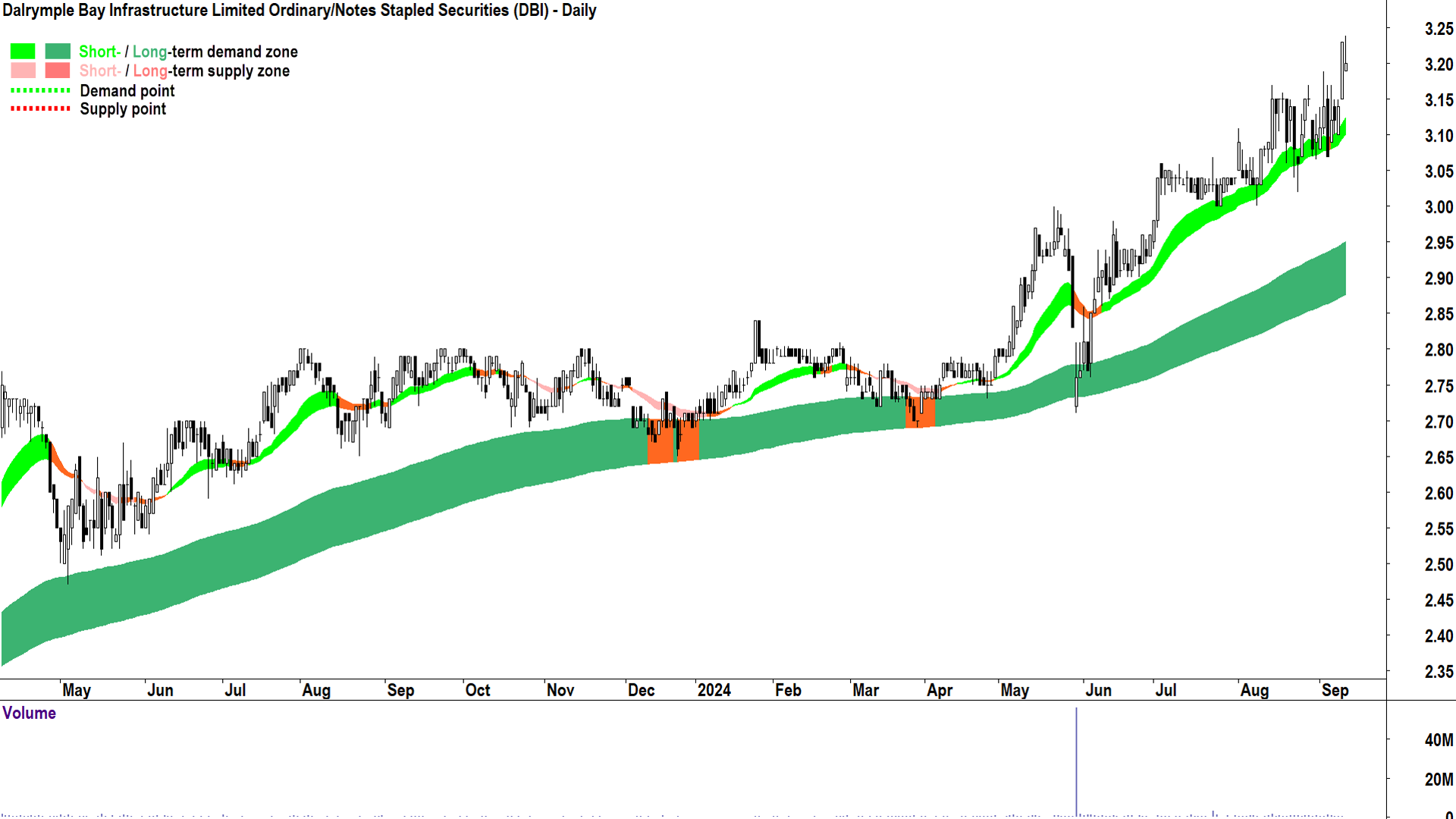Viewport: 1456px width, 819px height.
Task: Click the red long-term supply swatch
Action: tap(57, 71)
